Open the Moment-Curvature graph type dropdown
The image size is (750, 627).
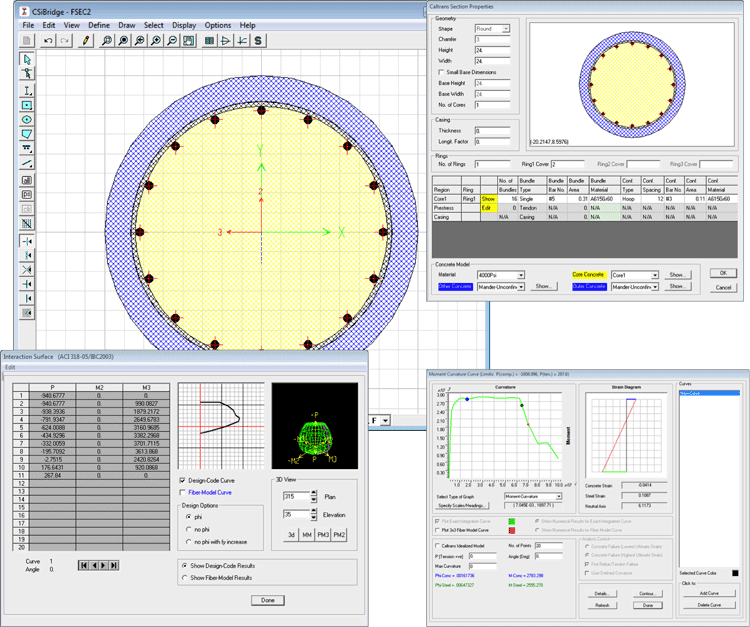pyautogui.click(x=558, y=496)
